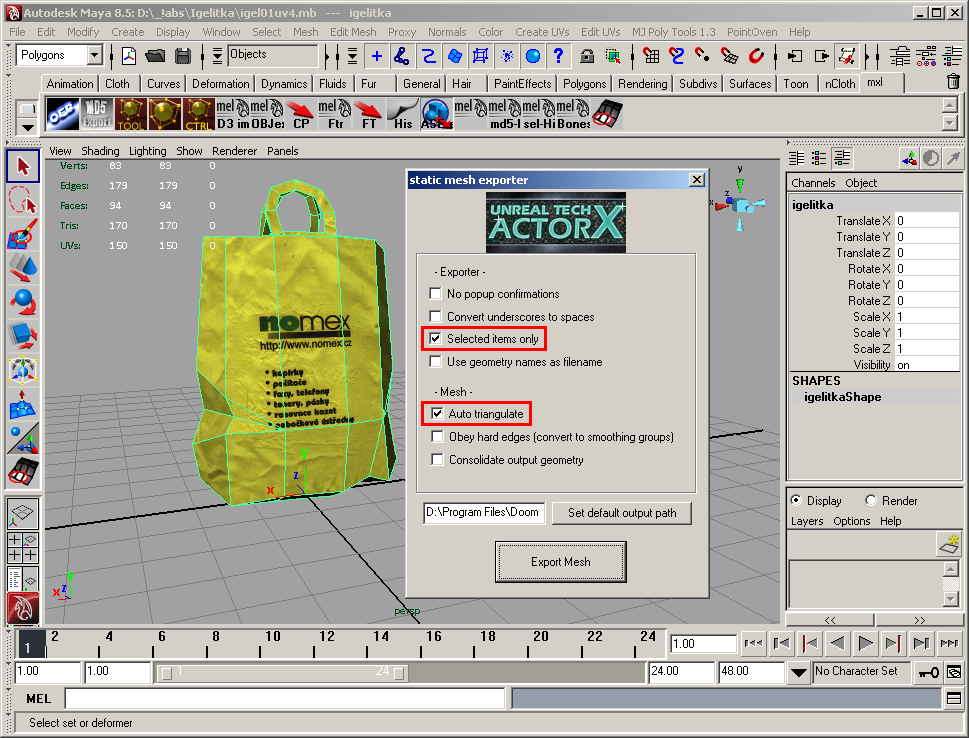Click the Move tool icon

tap(23, 268)
